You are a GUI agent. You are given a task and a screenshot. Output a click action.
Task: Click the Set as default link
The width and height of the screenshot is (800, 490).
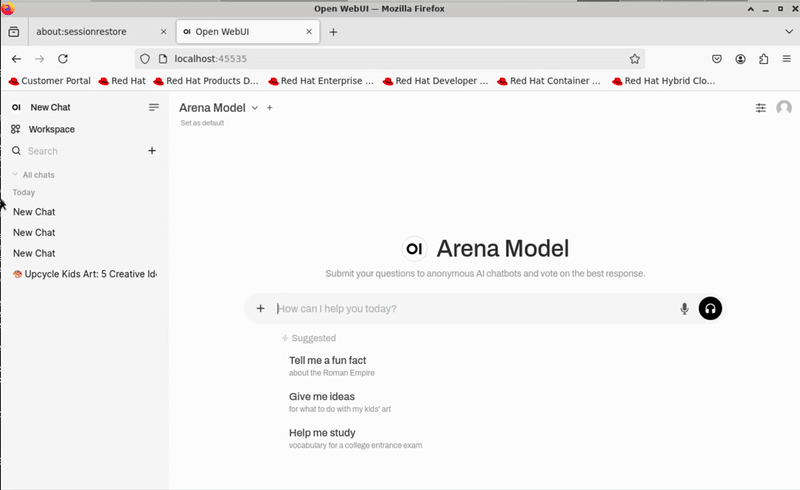coord(202,123)
